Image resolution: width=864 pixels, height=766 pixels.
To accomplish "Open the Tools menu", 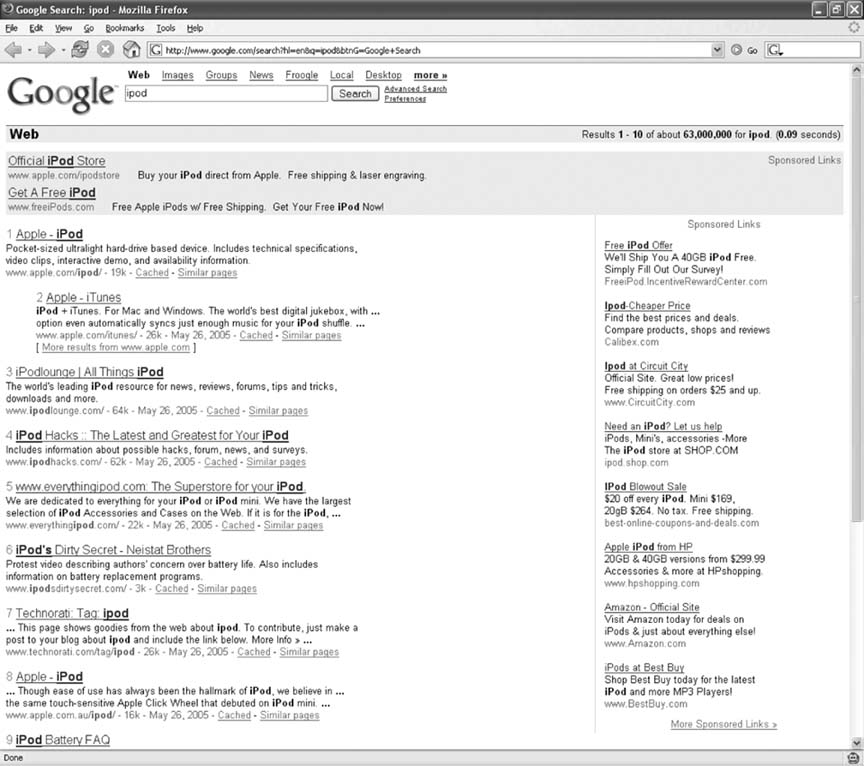I will pos(165,28).
